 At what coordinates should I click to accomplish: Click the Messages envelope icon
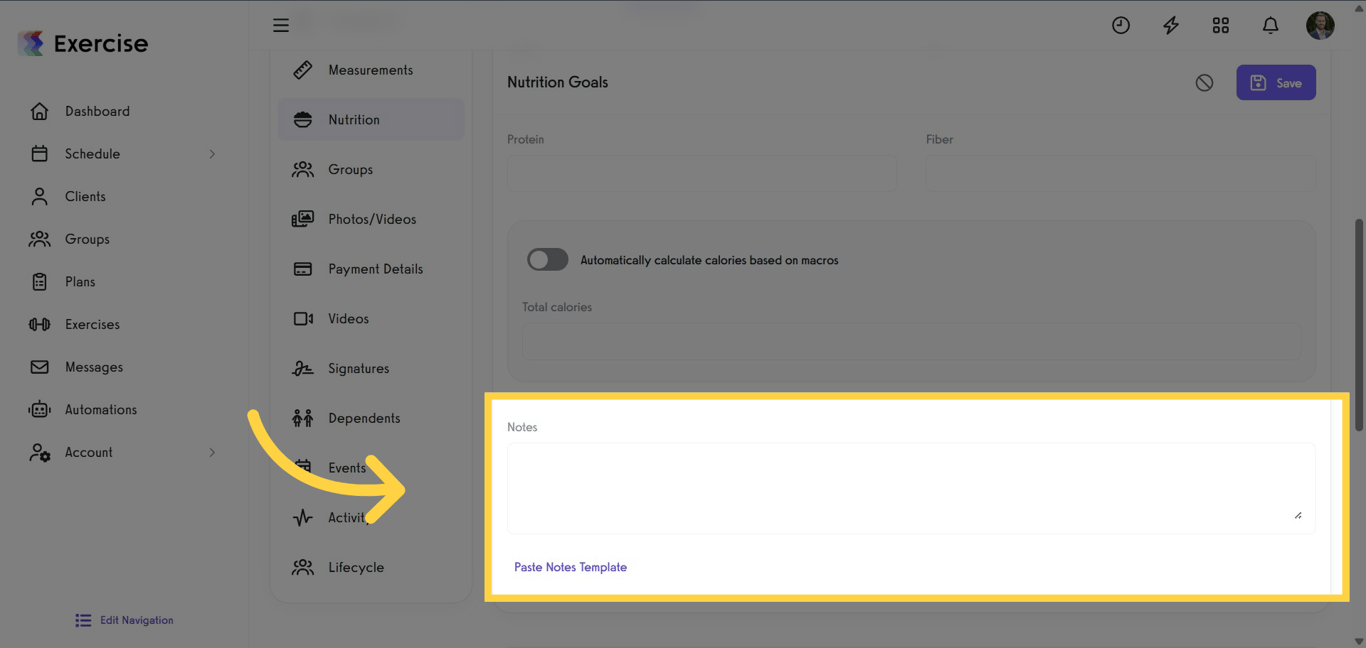(39, 367)
